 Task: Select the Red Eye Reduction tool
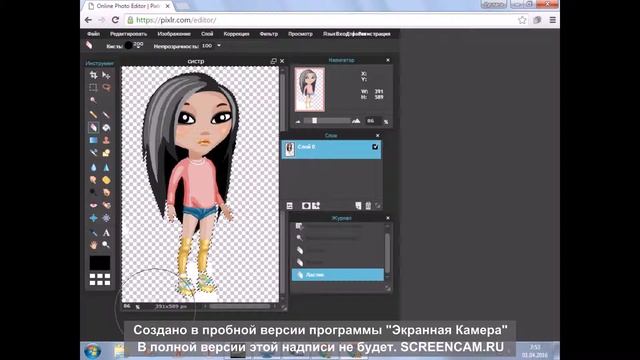[93, 205]
